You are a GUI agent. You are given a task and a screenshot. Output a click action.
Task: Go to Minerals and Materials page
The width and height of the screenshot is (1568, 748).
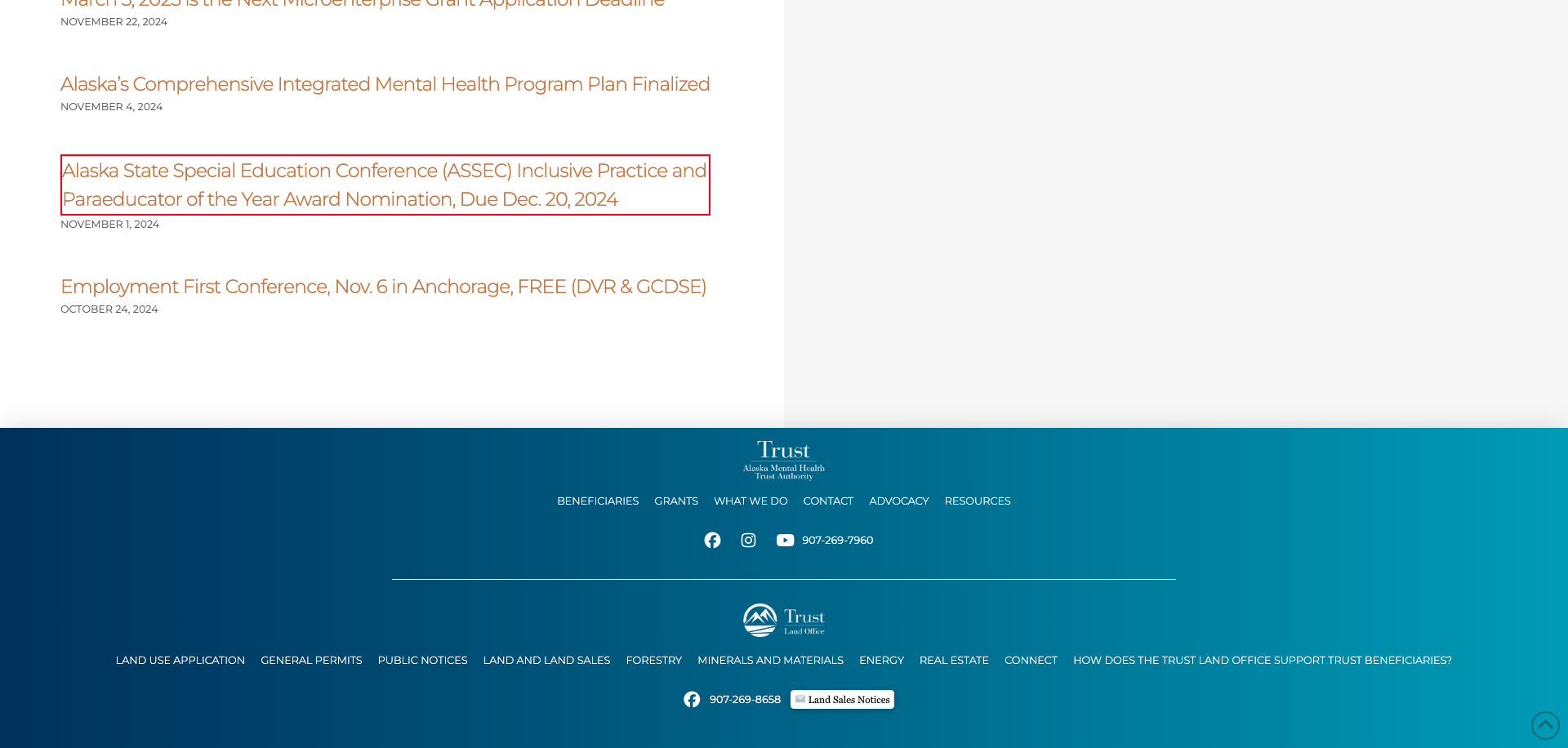point(770,661)
